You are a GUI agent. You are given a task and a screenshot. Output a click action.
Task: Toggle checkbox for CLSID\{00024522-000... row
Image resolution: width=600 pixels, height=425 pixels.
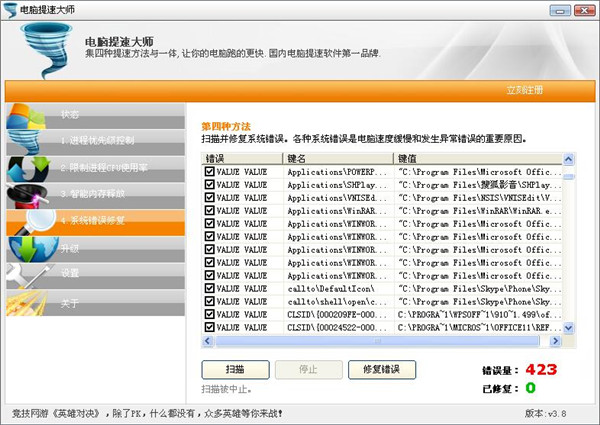coord(209,327)
